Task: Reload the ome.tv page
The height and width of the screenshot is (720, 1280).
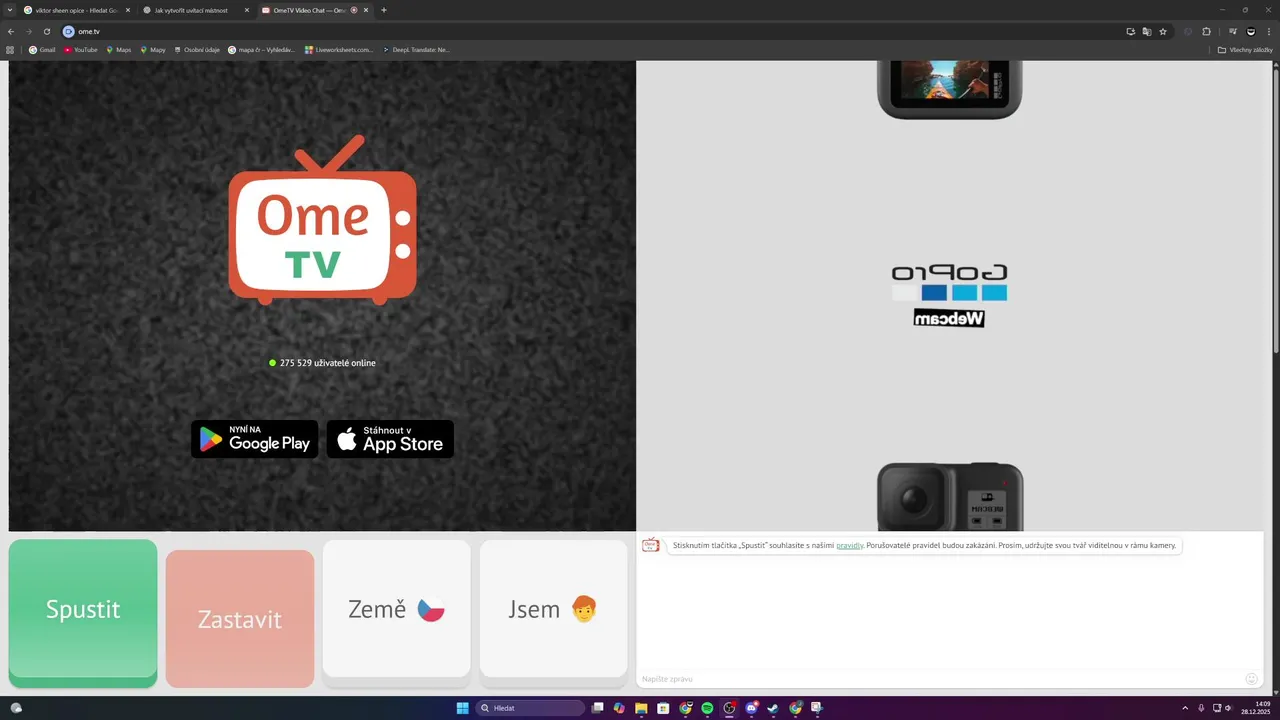Action: coord(47,31)
